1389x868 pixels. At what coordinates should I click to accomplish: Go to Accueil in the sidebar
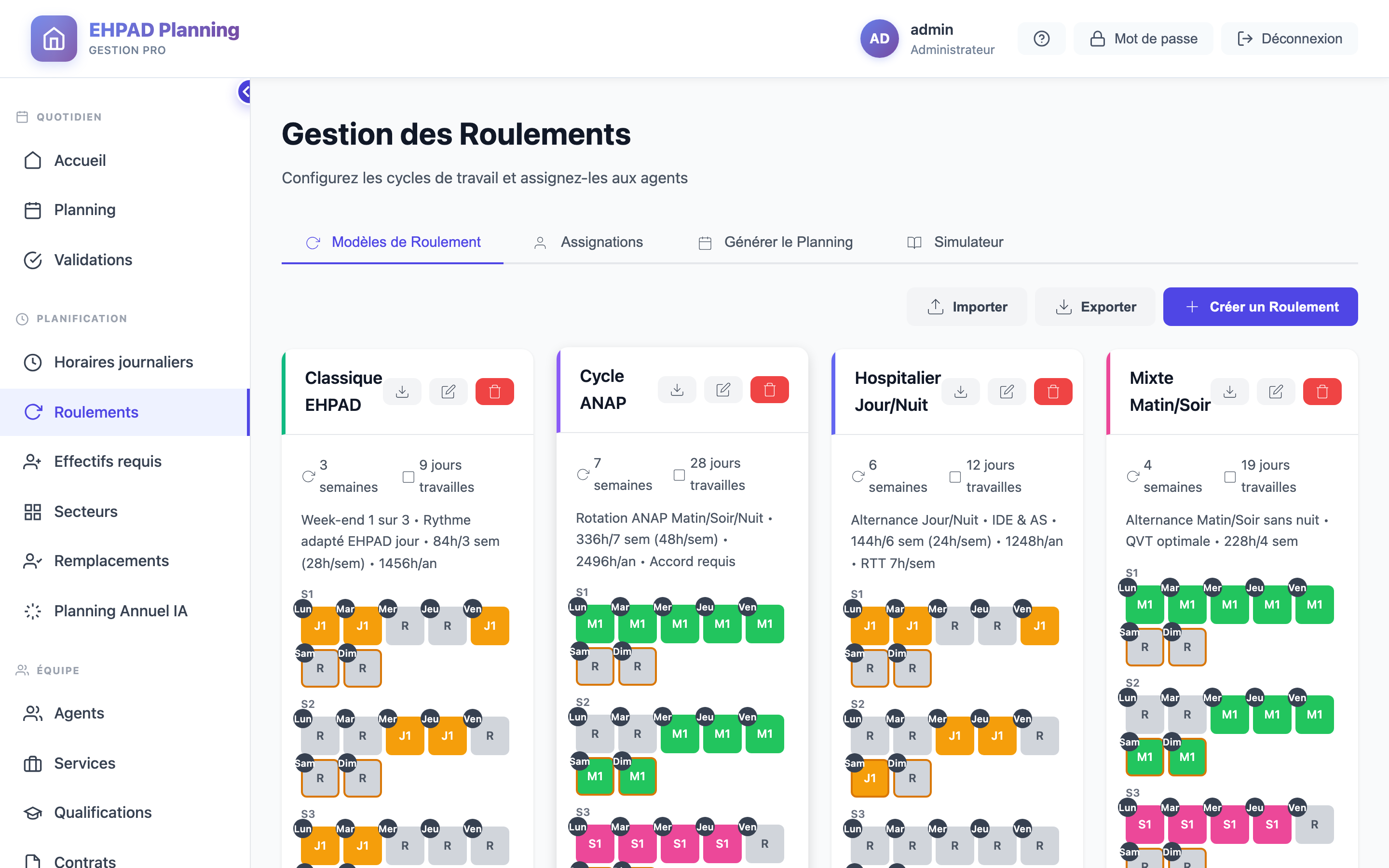[124, 160]
